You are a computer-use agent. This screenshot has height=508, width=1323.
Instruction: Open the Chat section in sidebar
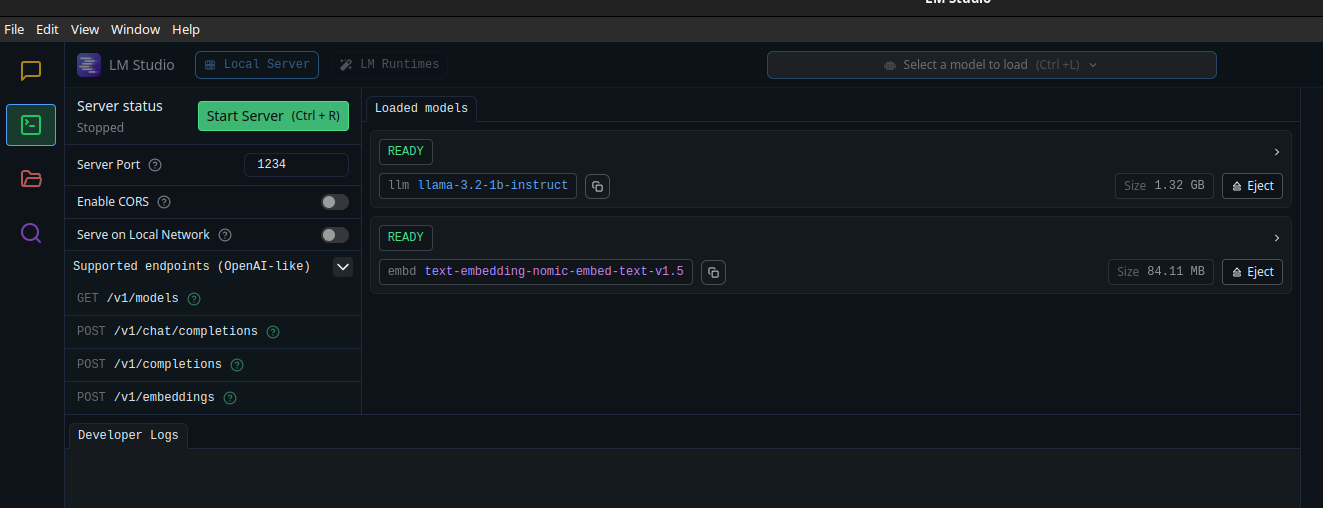point(31,71)
